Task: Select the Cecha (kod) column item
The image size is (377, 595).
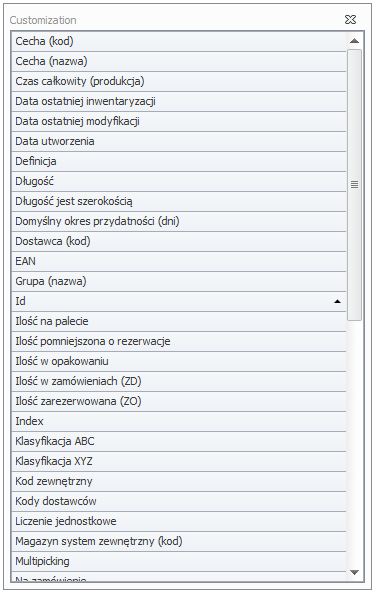Action: point(179,41)
